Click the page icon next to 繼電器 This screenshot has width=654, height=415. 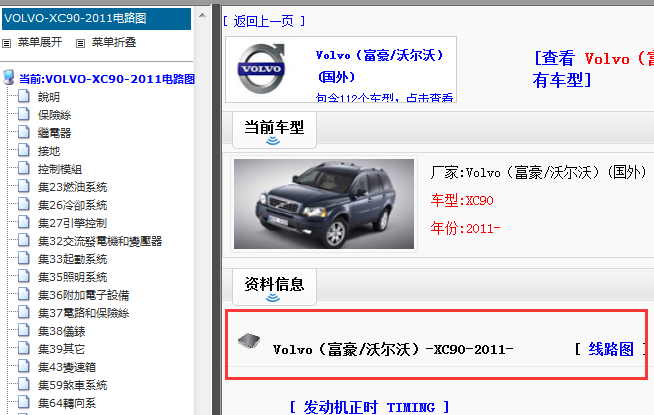click(x=24, y=132)
